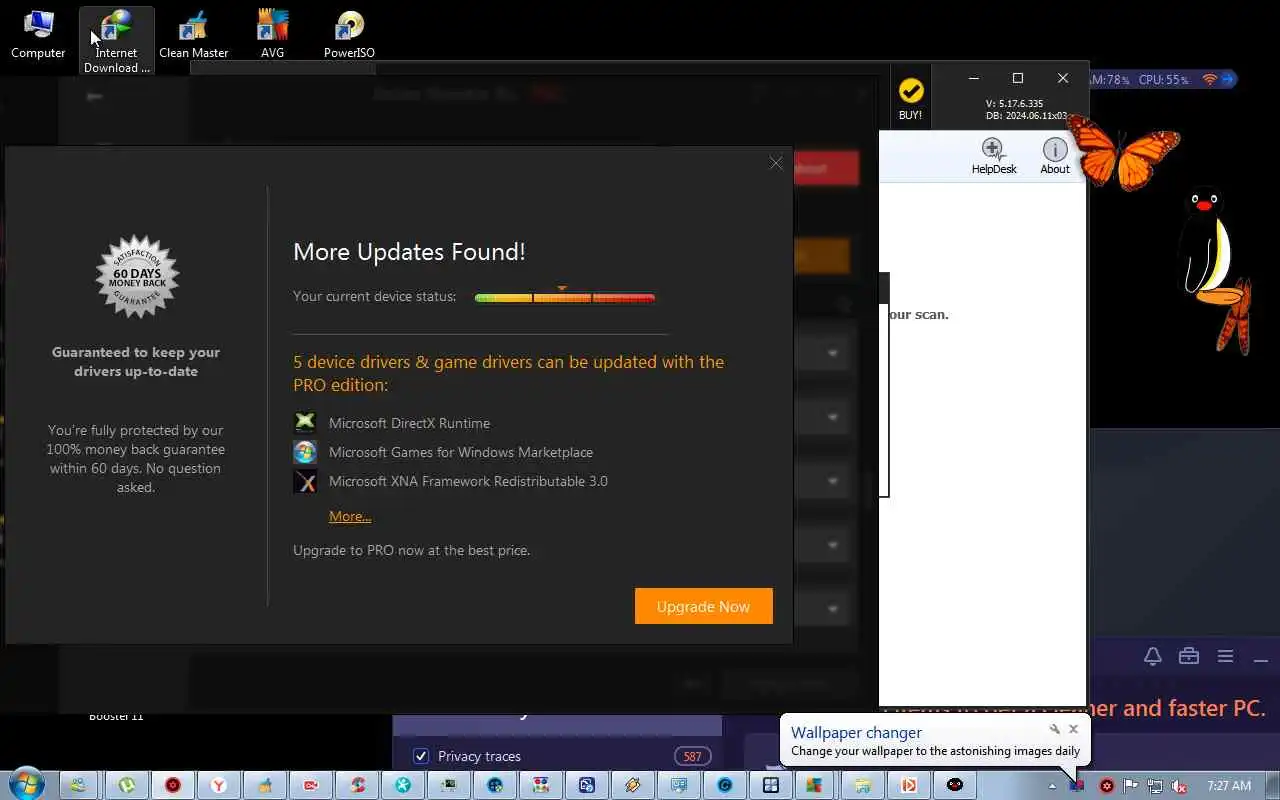
Task: Click the device status color bar
Action: click(565, 297)
